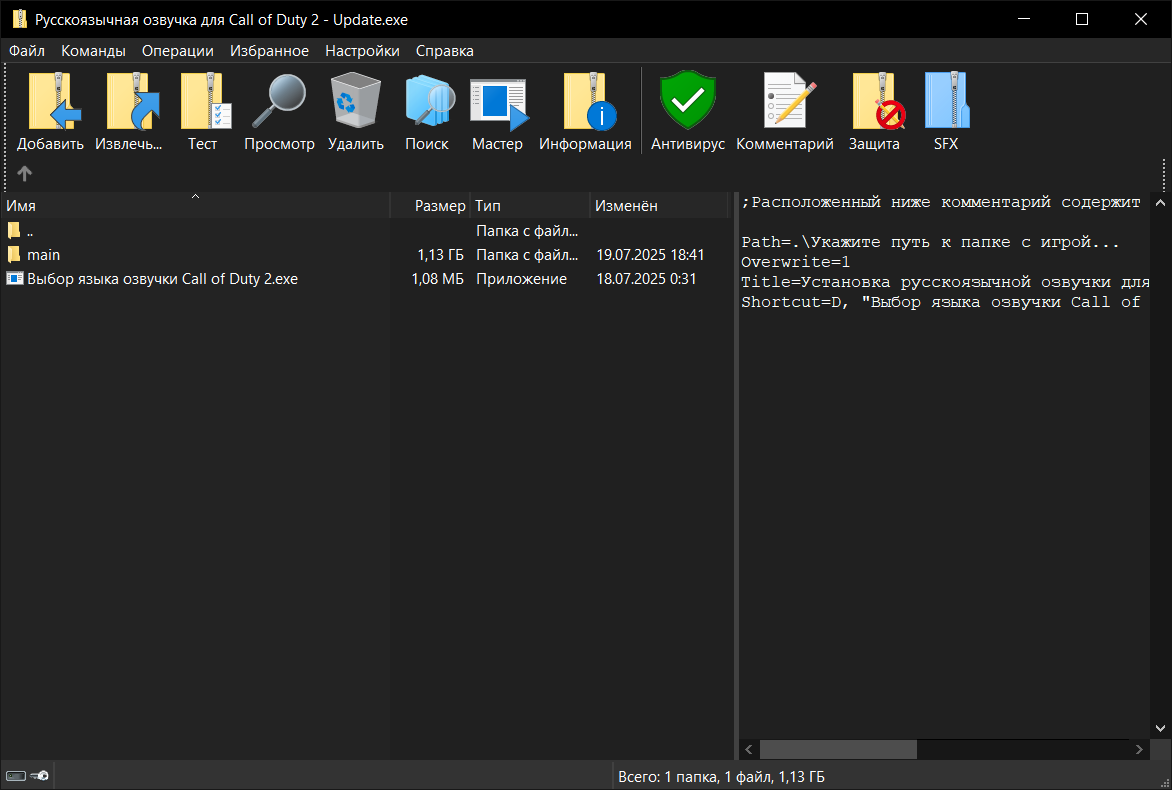This screenshot has width=1172, height=790.
Task: Open the Команды menu
Action: click(x=93, y=51)
